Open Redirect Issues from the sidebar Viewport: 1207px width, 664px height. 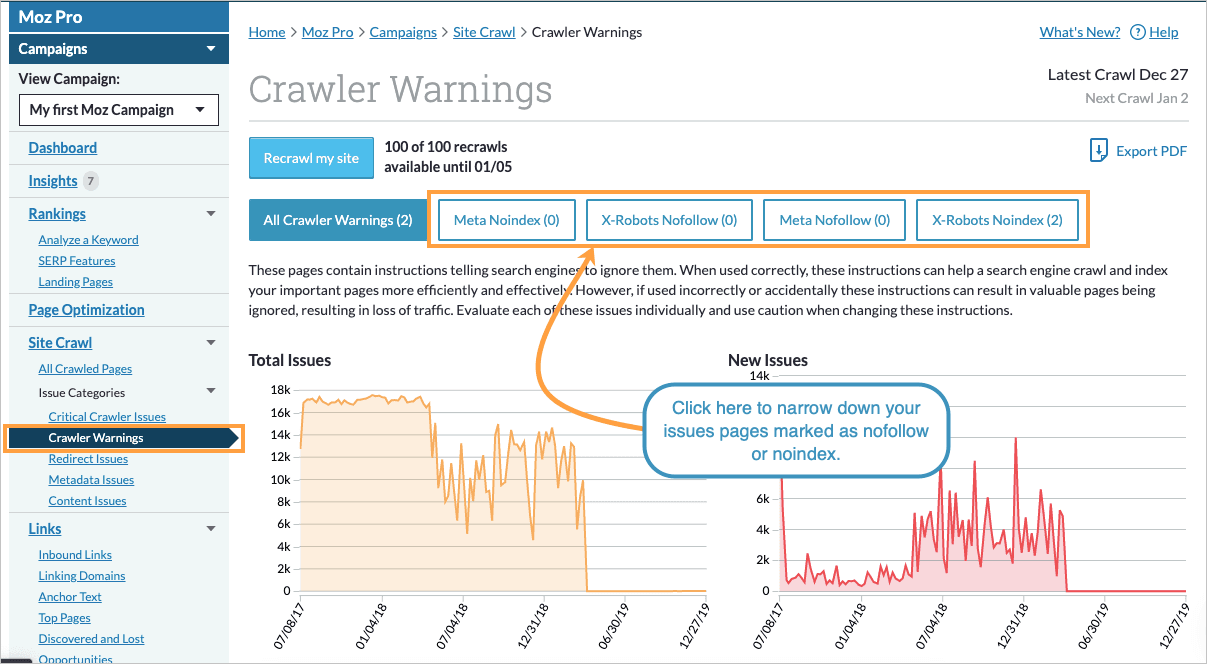click(90, 458)
